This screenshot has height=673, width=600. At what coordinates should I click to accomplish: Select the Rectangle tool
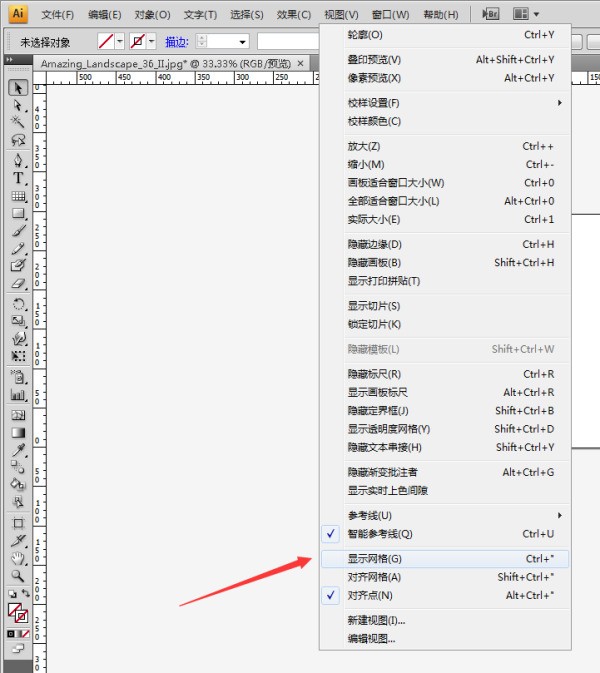(18, 213)
